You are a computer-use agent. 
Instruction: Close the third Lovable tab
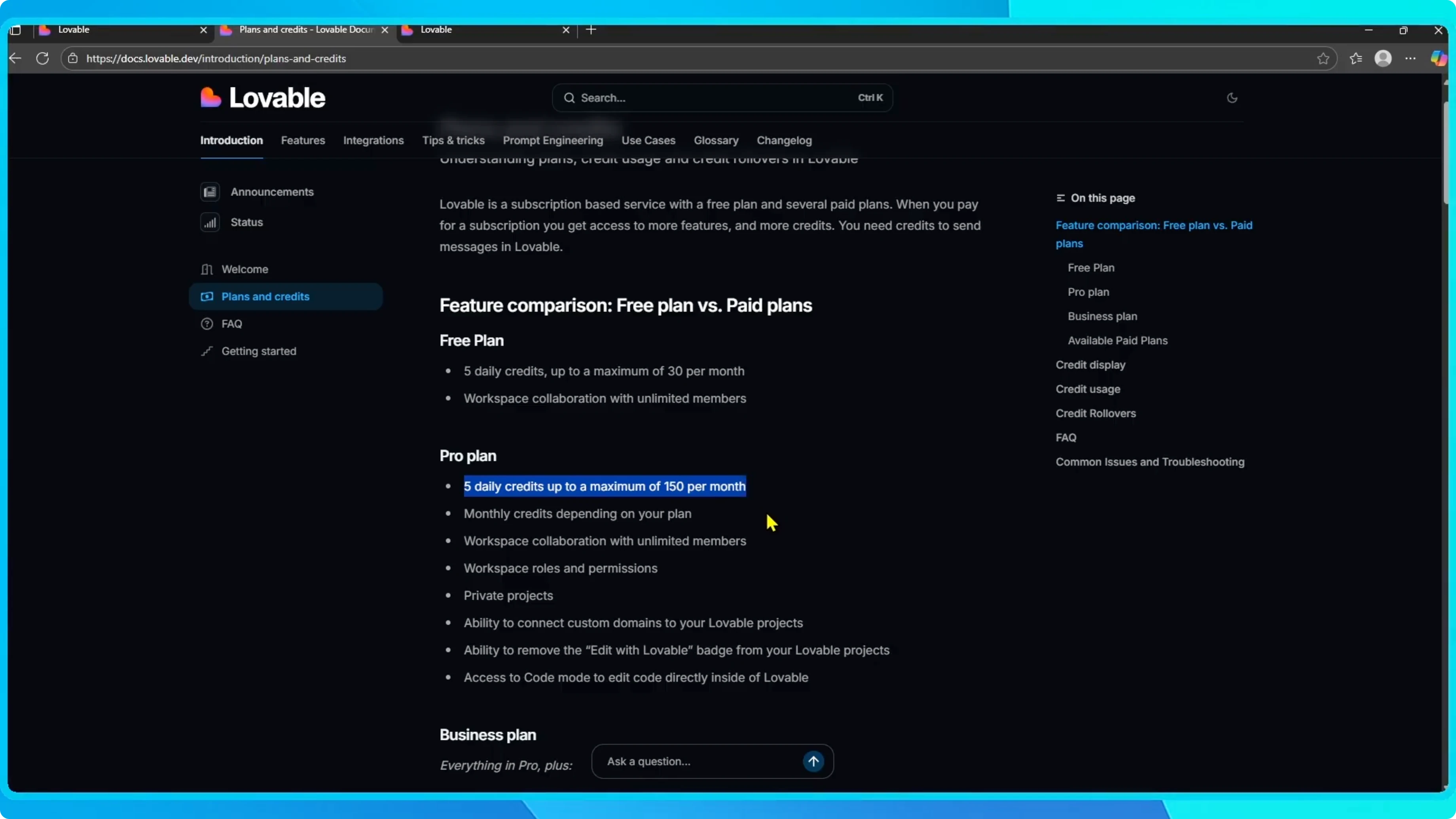(x=566, y=30)
